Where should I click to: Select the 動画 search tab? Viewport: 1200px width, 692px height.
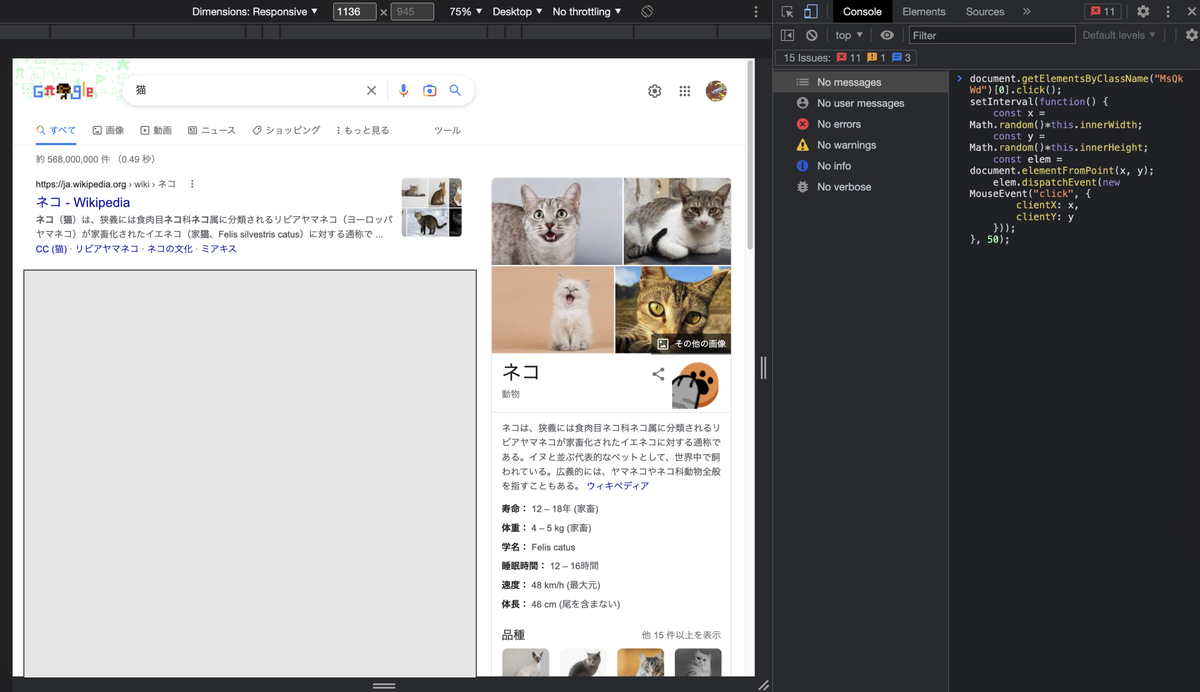point(156,130)
